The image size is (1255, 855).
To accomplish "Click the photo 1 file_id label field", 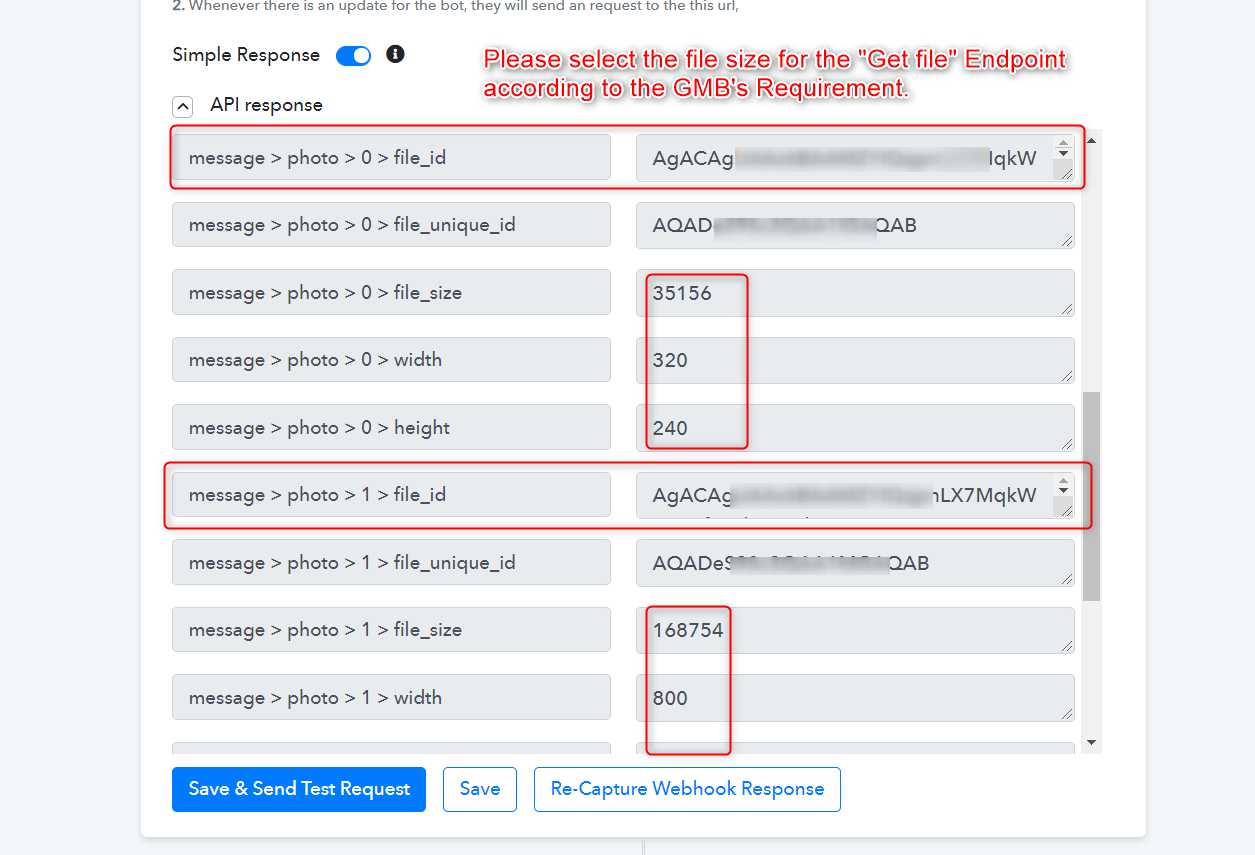I will point(391,495).
